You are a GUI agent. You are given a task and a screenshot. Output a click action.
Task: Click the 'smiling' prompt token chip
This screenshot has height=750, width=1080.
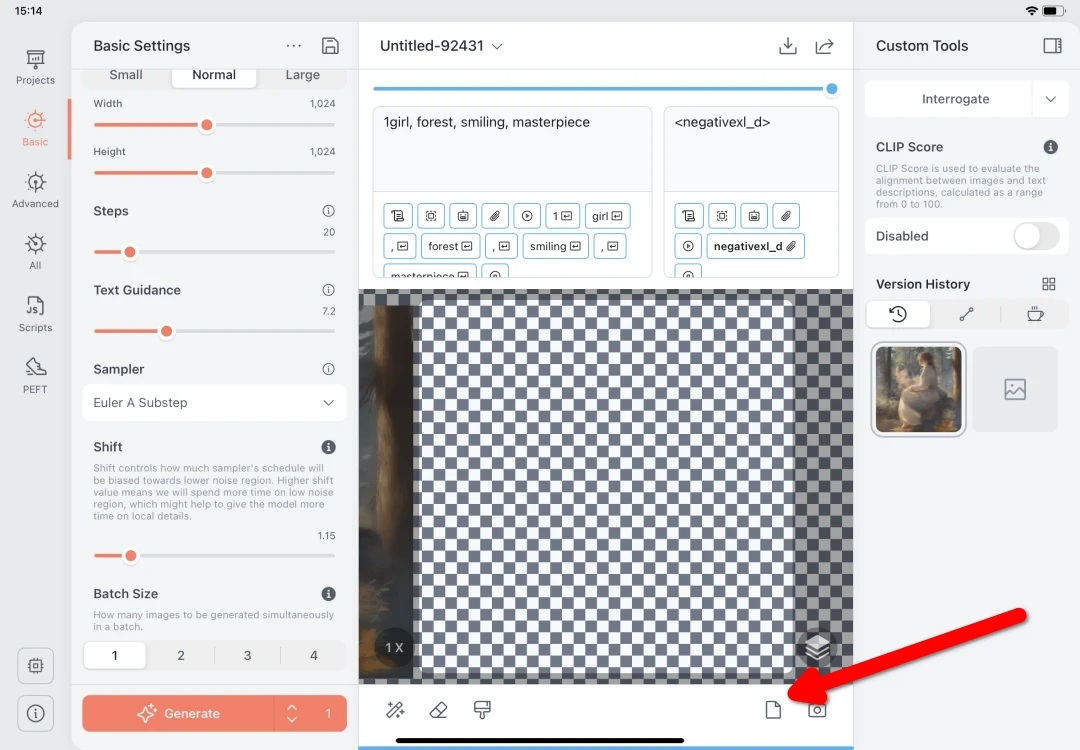pyautogui.click(x=555, y=247)
